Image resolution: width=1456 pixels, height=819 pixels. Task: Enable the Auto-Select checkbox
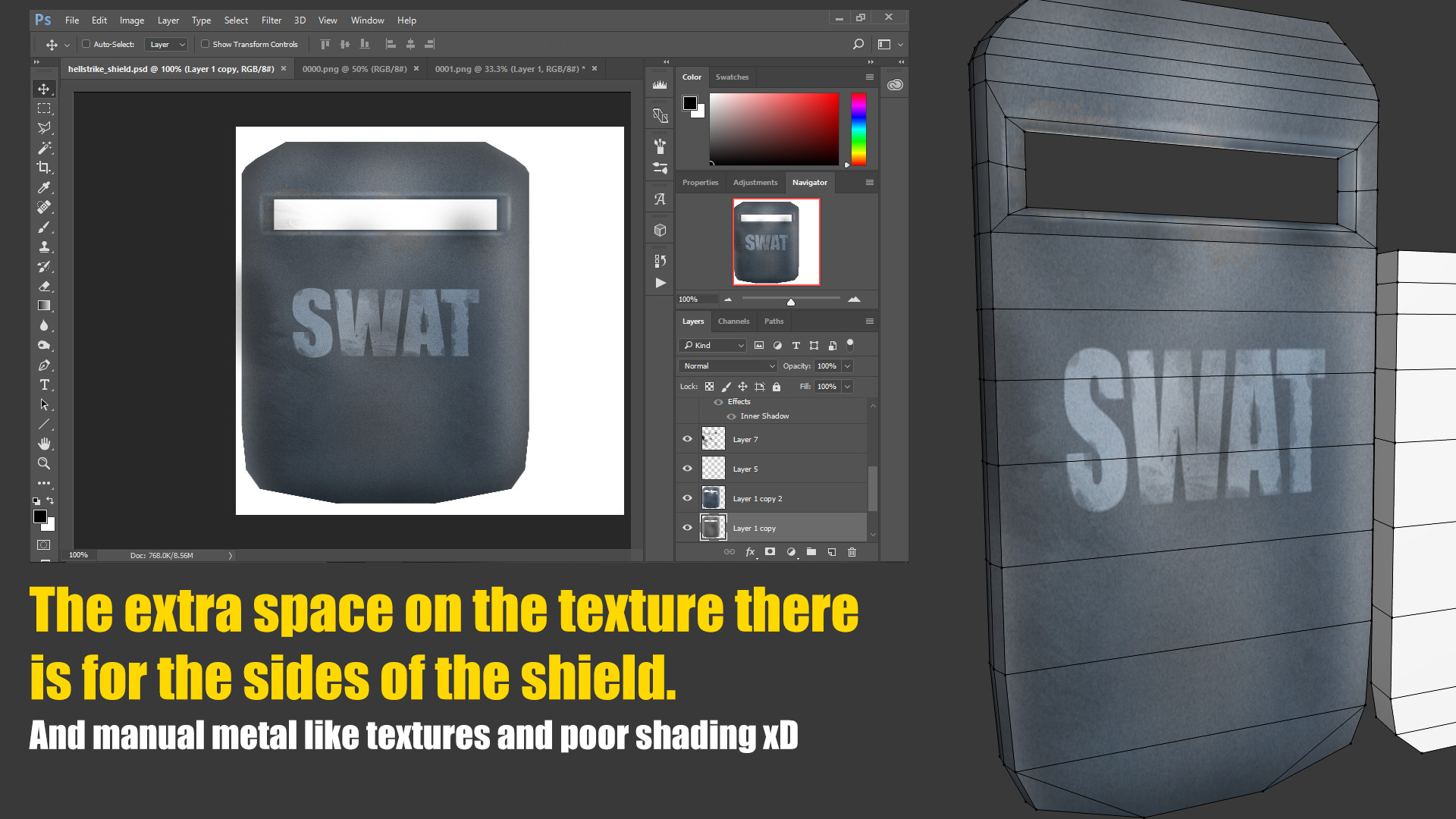(87, 44)
